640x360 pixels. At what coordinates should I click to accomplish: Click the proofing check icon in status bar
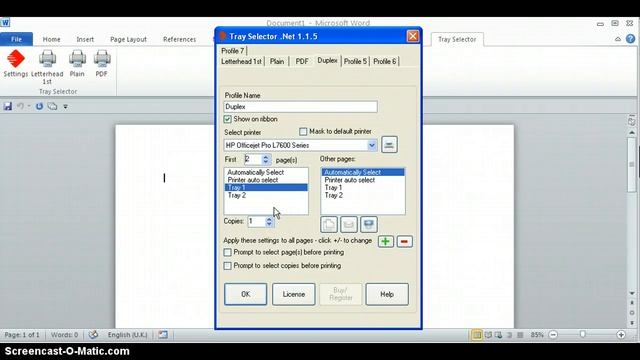point(93,335)
